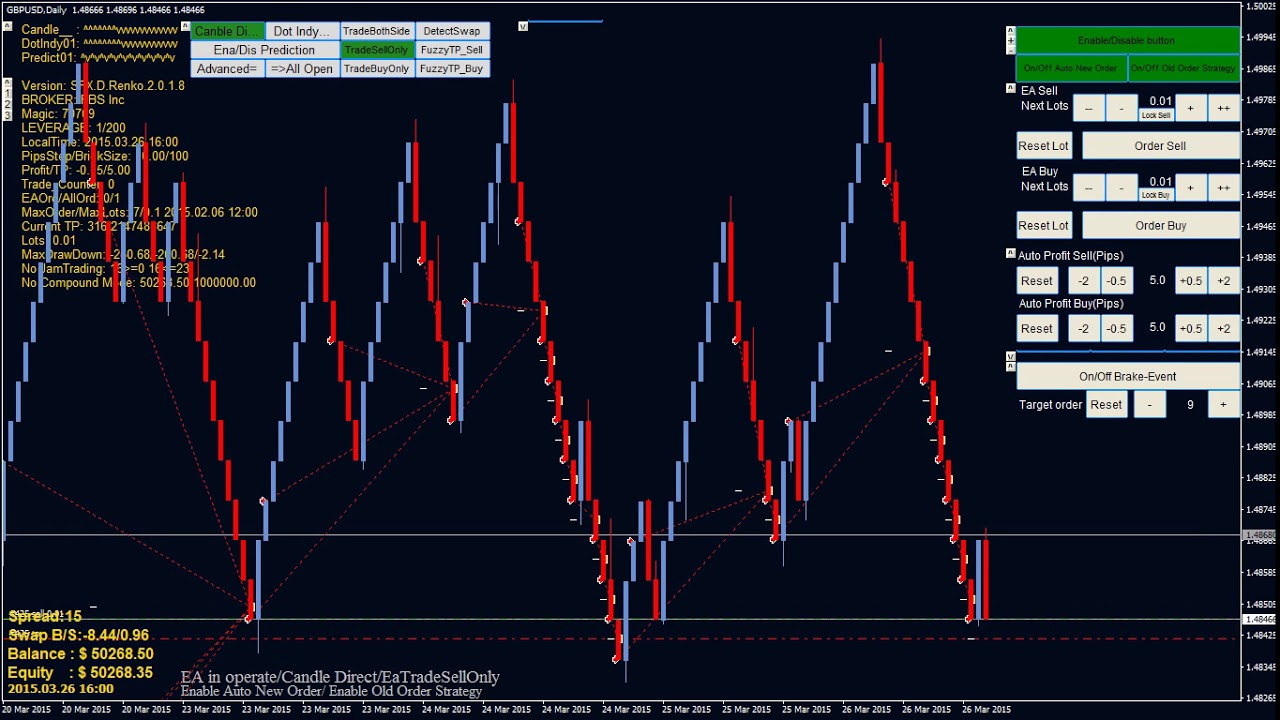Click the 1.48466 current price label on axis
This screenshot has height=720, width=1280.
point(1260,620)
